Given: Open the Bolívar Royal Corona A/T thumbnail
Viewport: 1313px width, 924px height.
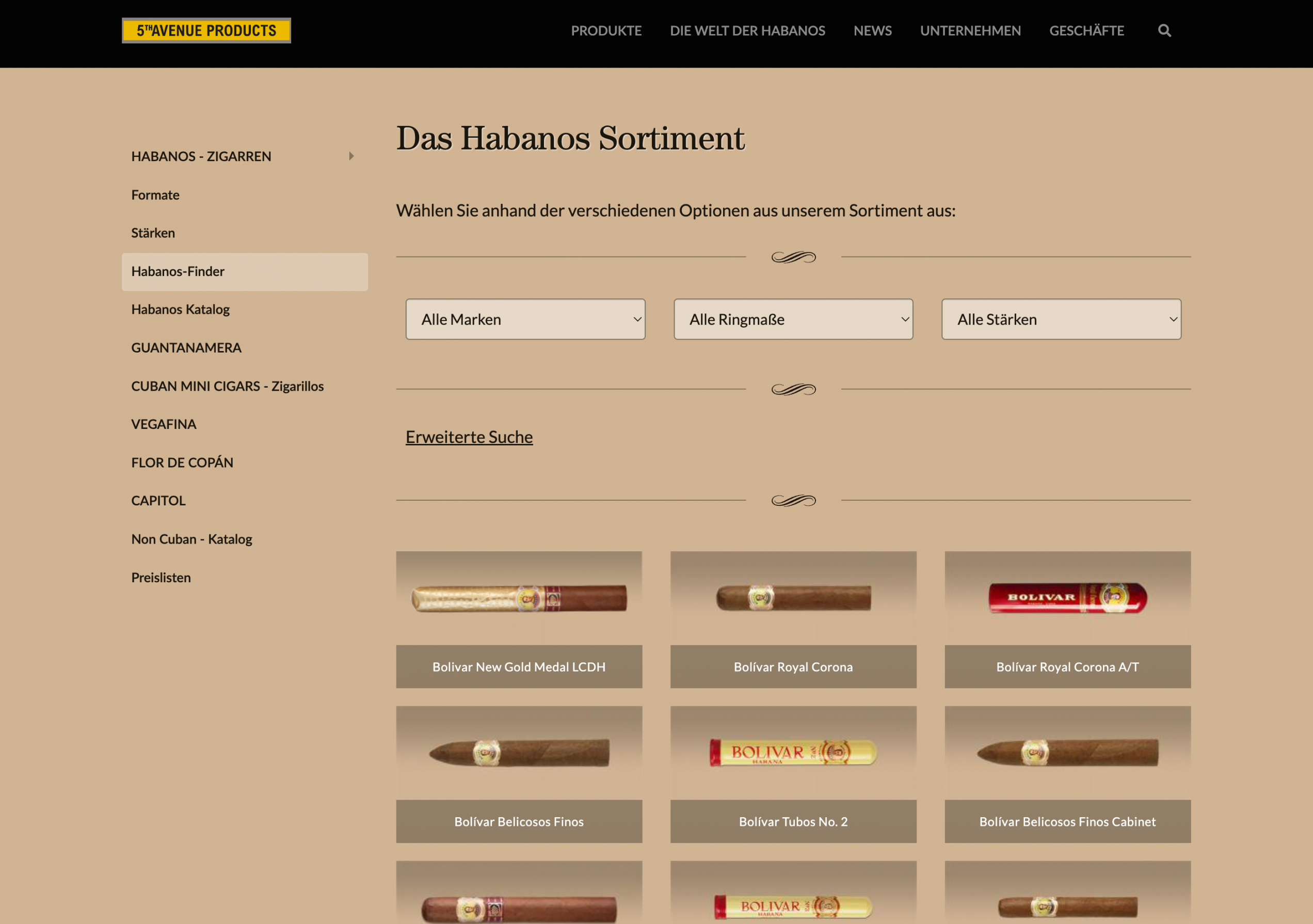Looking at the screenshot, I should click(1067, 598).
